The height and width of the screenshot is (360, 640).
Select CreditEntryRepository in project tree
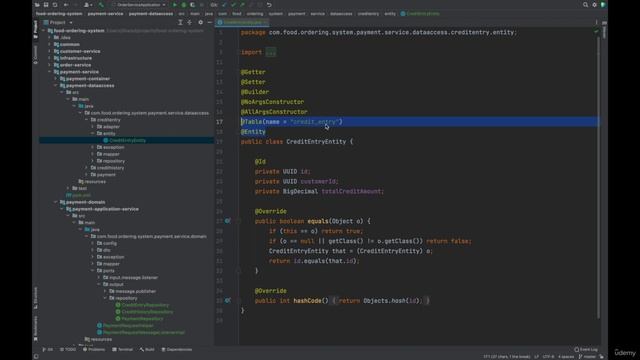[x=145, y=305]
